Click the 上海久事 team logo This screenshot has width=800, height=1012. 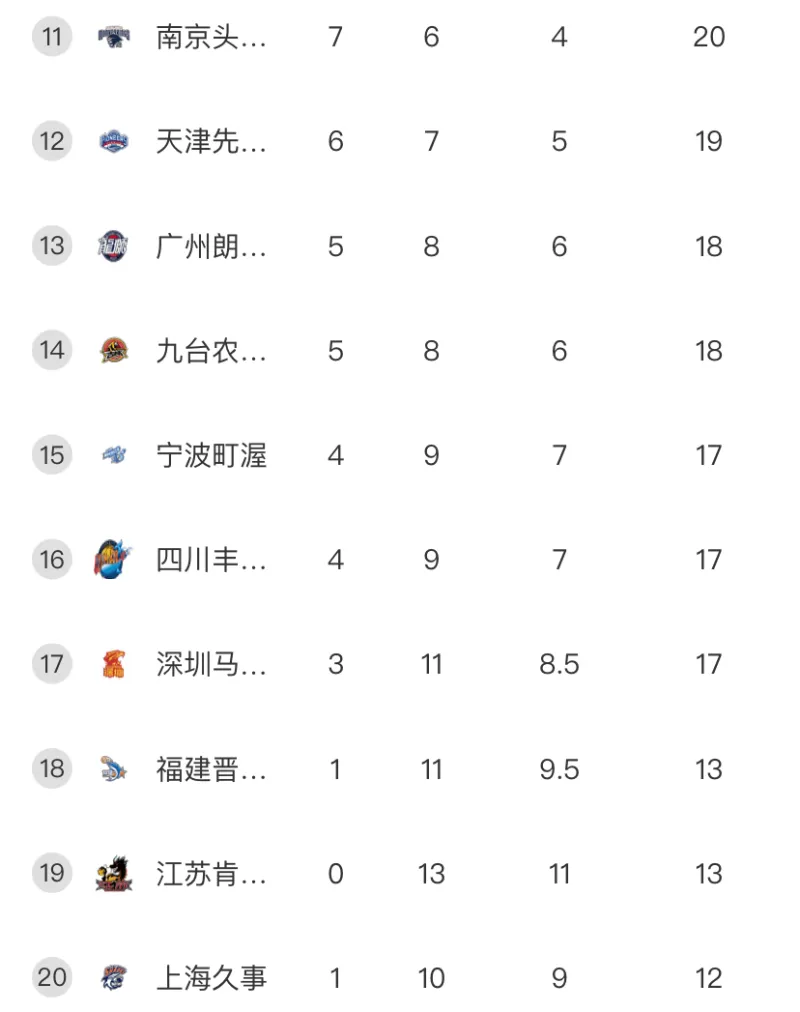[114, 978]
